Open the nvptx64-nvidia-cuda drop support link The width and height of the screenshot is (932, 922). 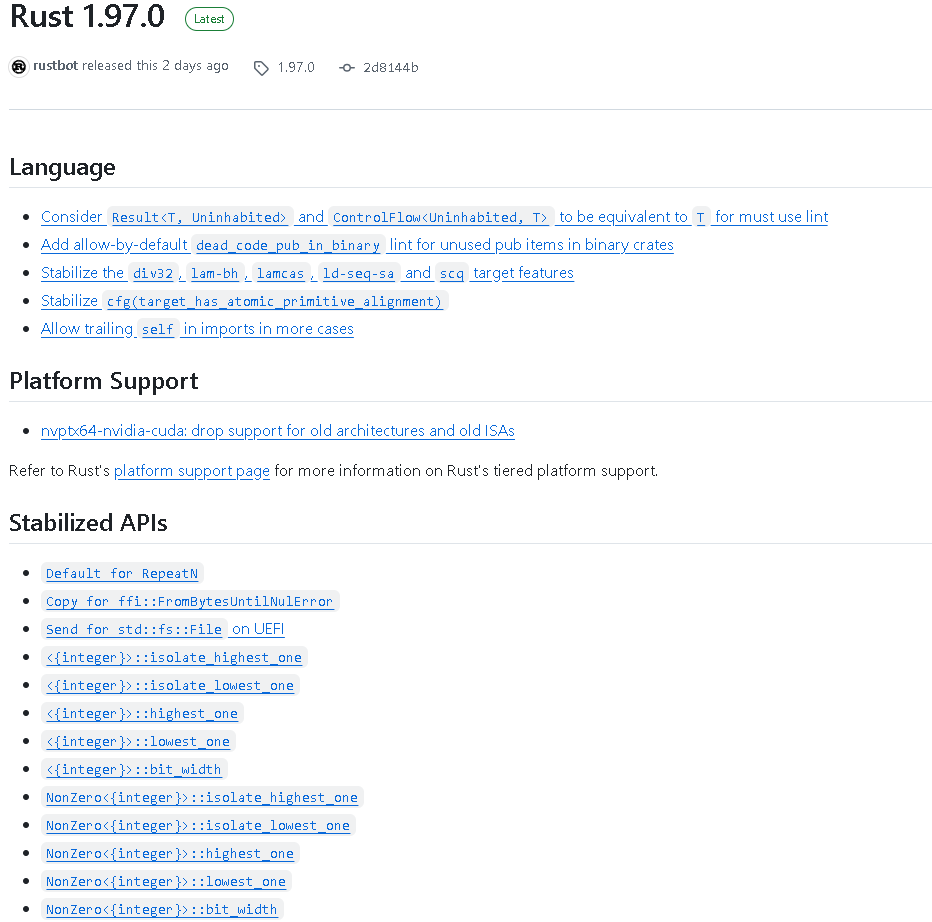click(x=278, y=430)
